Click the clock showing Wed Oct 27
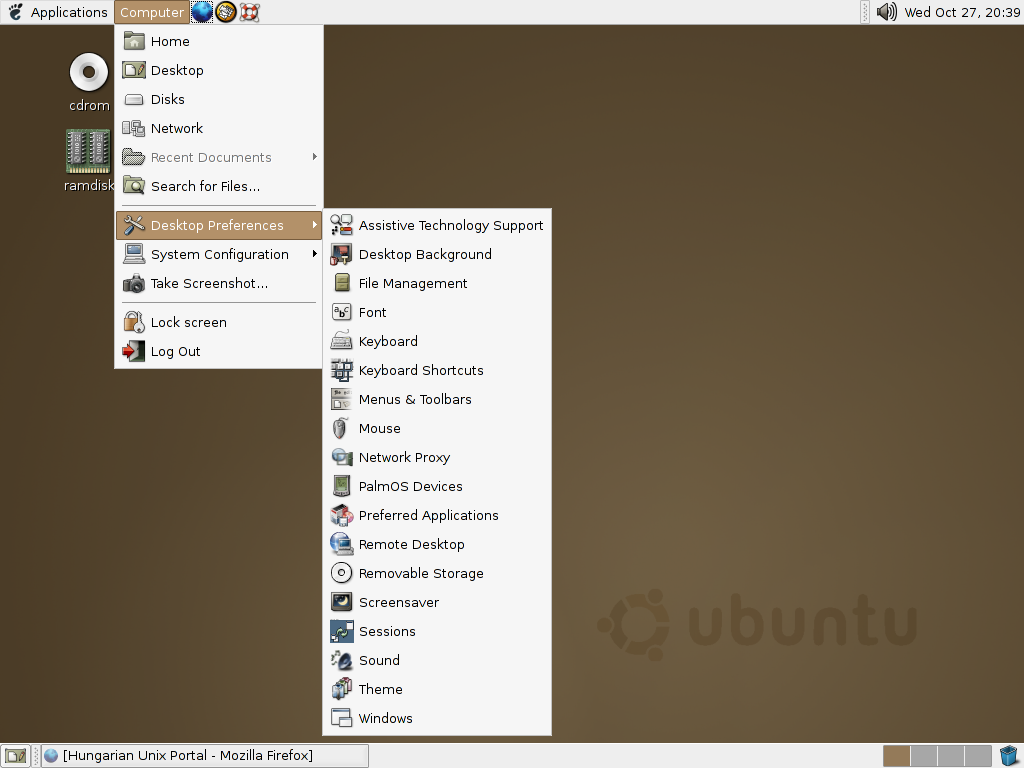 962,12
